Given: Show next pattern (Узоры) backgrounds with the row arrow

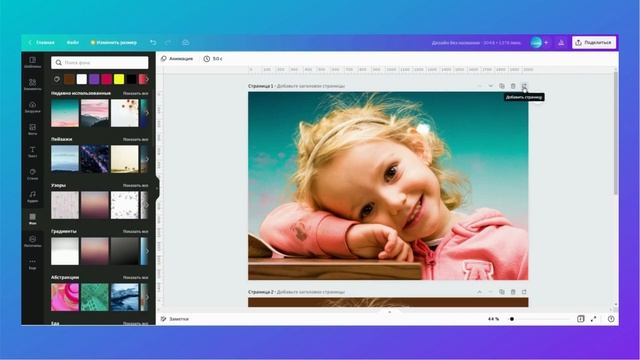Looking at the screenshot, I should 147,205.
